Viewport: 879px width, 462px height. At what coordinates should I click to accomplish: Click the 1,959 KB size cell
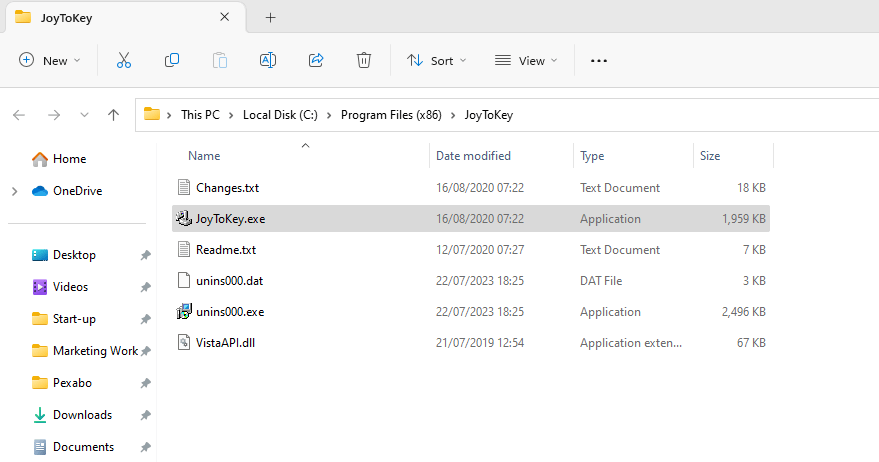coord(743,219)
